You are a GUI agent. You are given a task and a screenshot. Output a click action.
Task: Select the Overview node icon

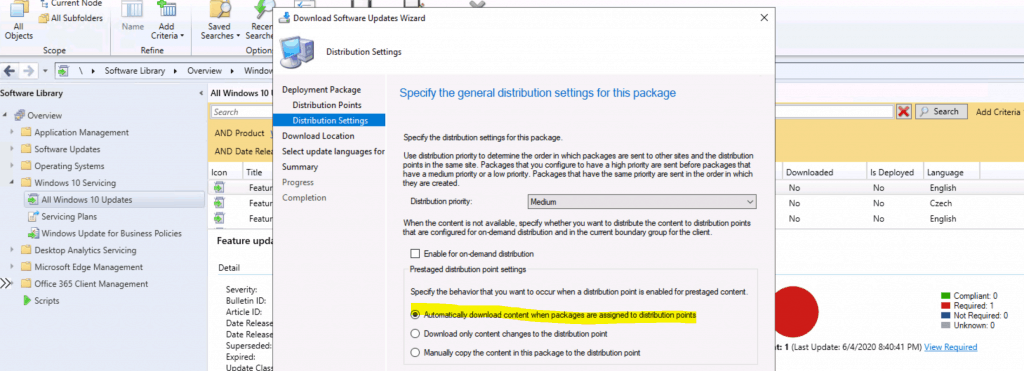19,116
